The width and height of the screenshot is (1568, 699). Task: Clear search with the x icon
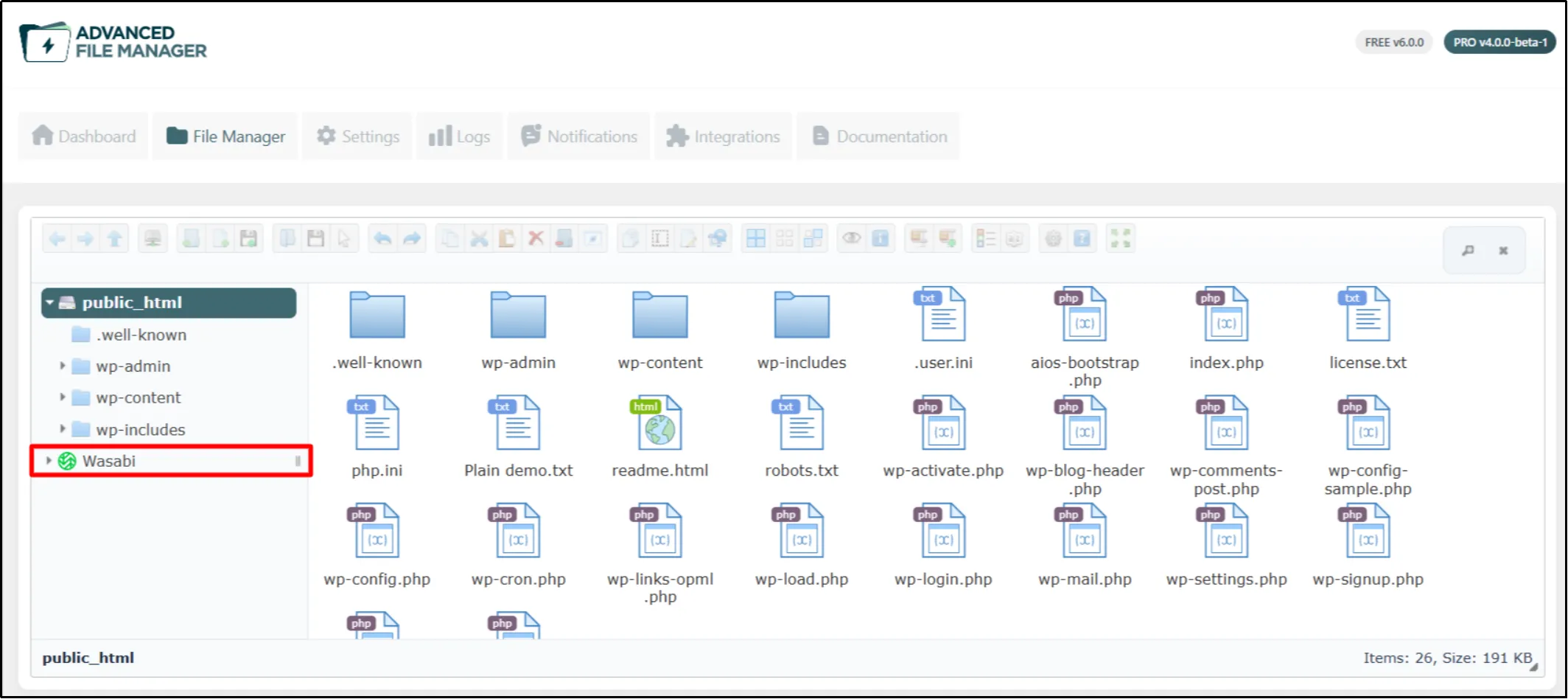pos(1503,251)
